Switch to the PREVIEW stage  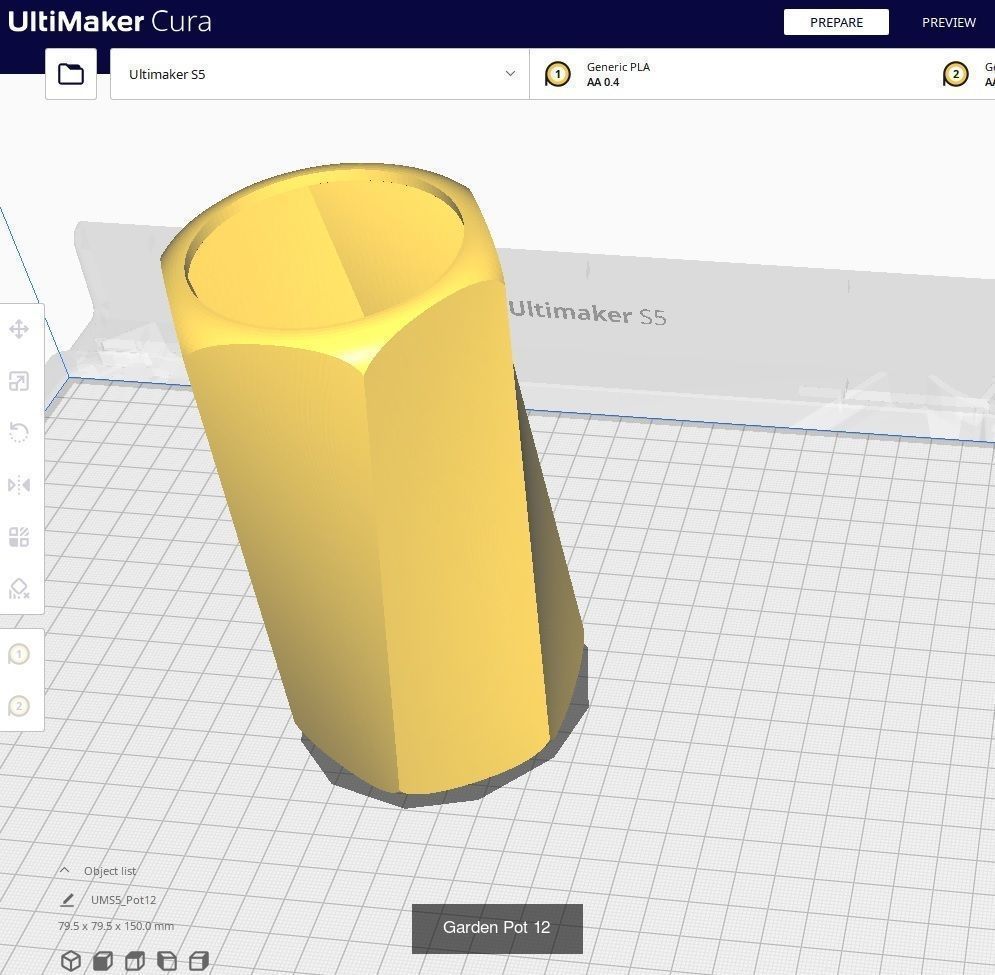[948, 22]
